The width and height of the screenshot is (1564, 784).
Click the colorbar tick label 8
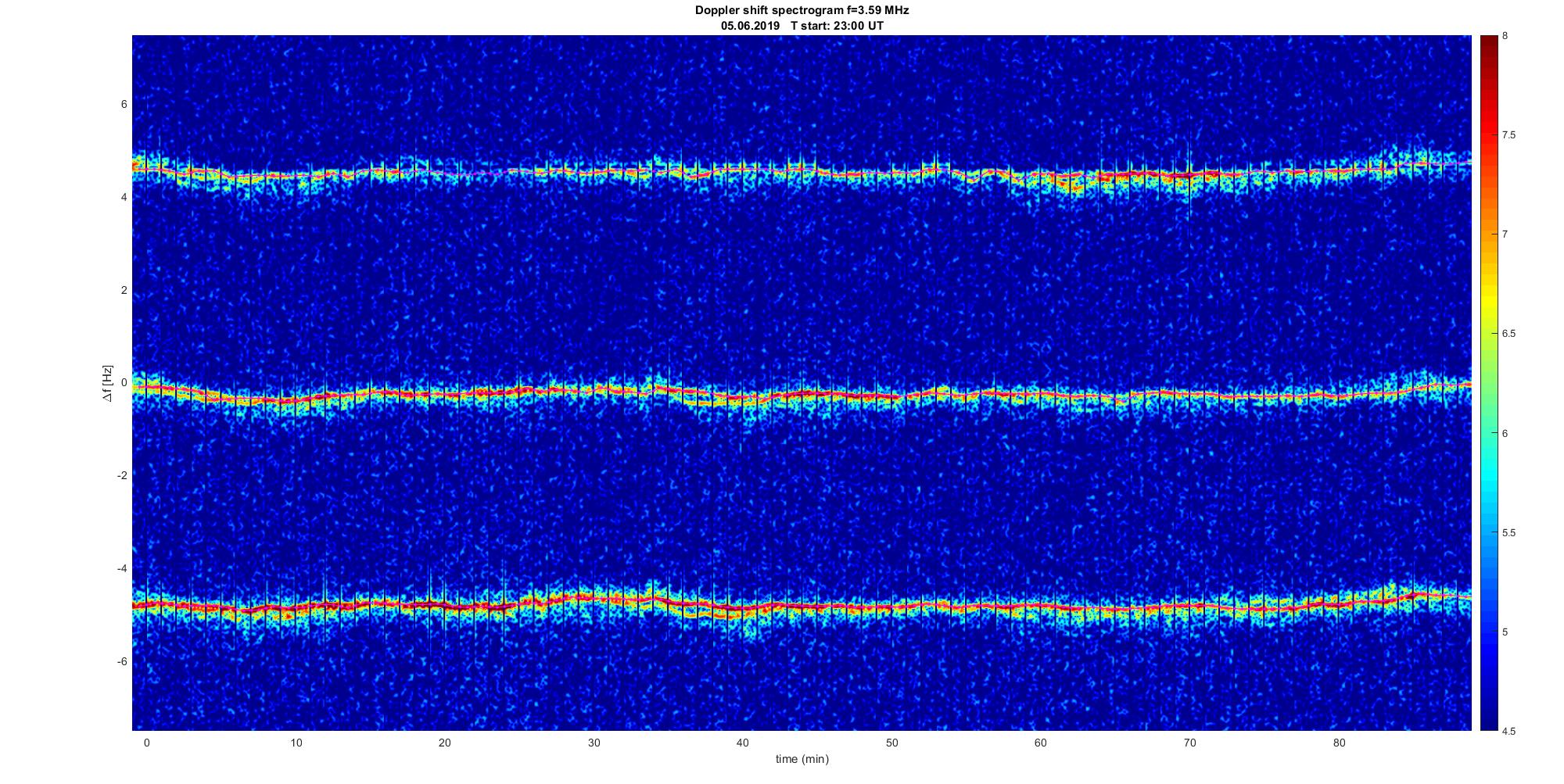pyautogui.click(x=1505, y=36)
